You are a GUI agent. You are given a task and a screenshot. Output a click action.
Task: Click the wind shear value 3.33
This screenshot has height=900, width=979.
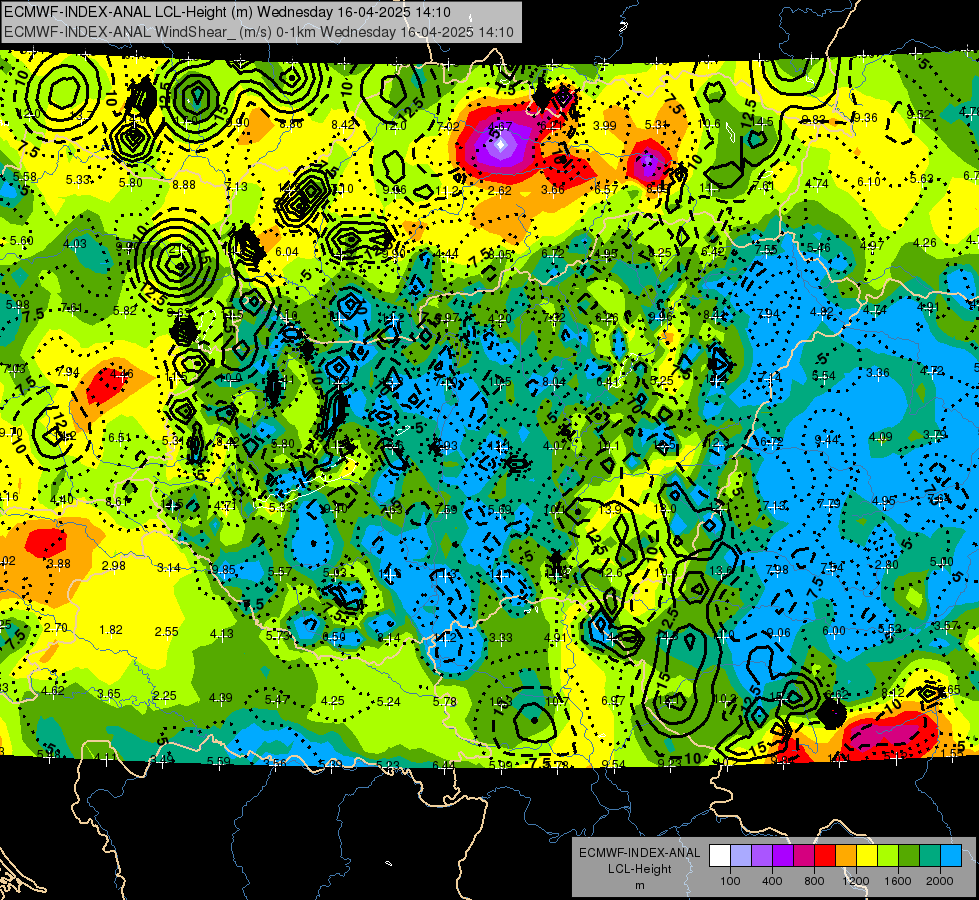click(501, 638)
